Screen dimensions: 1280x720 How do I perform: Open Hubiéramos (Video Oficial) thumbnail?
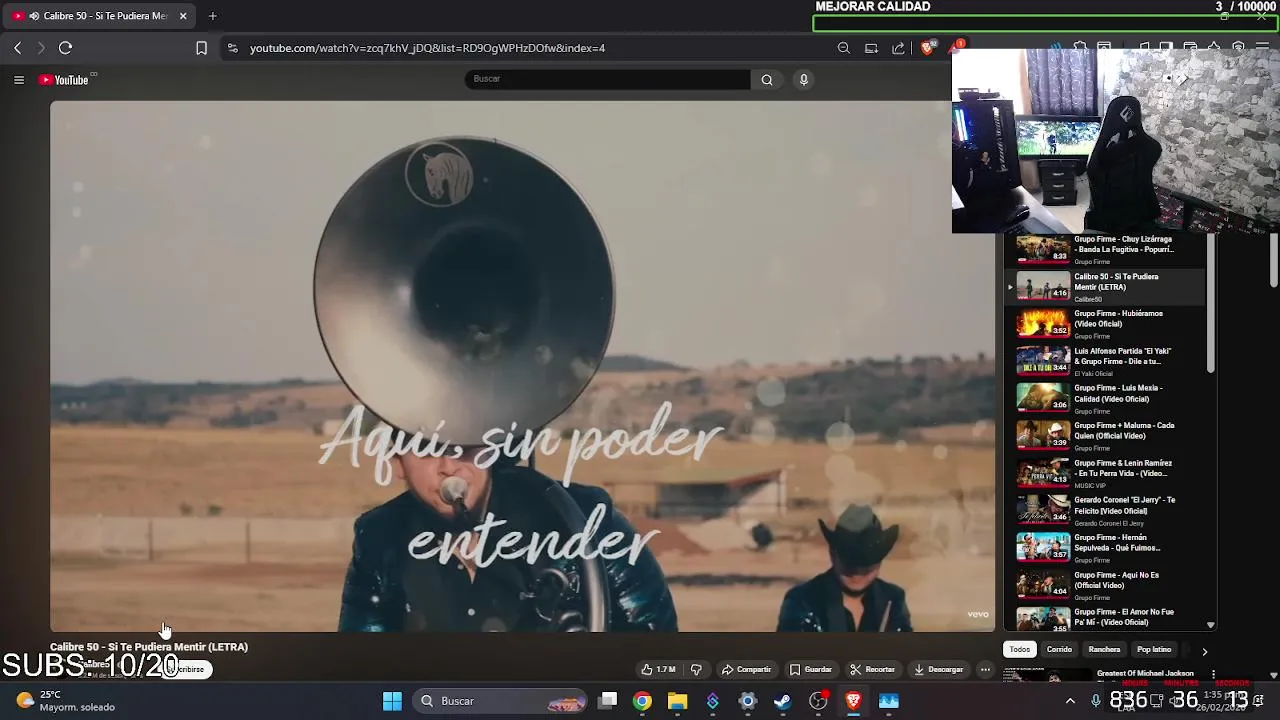(x=1043, y=323)
